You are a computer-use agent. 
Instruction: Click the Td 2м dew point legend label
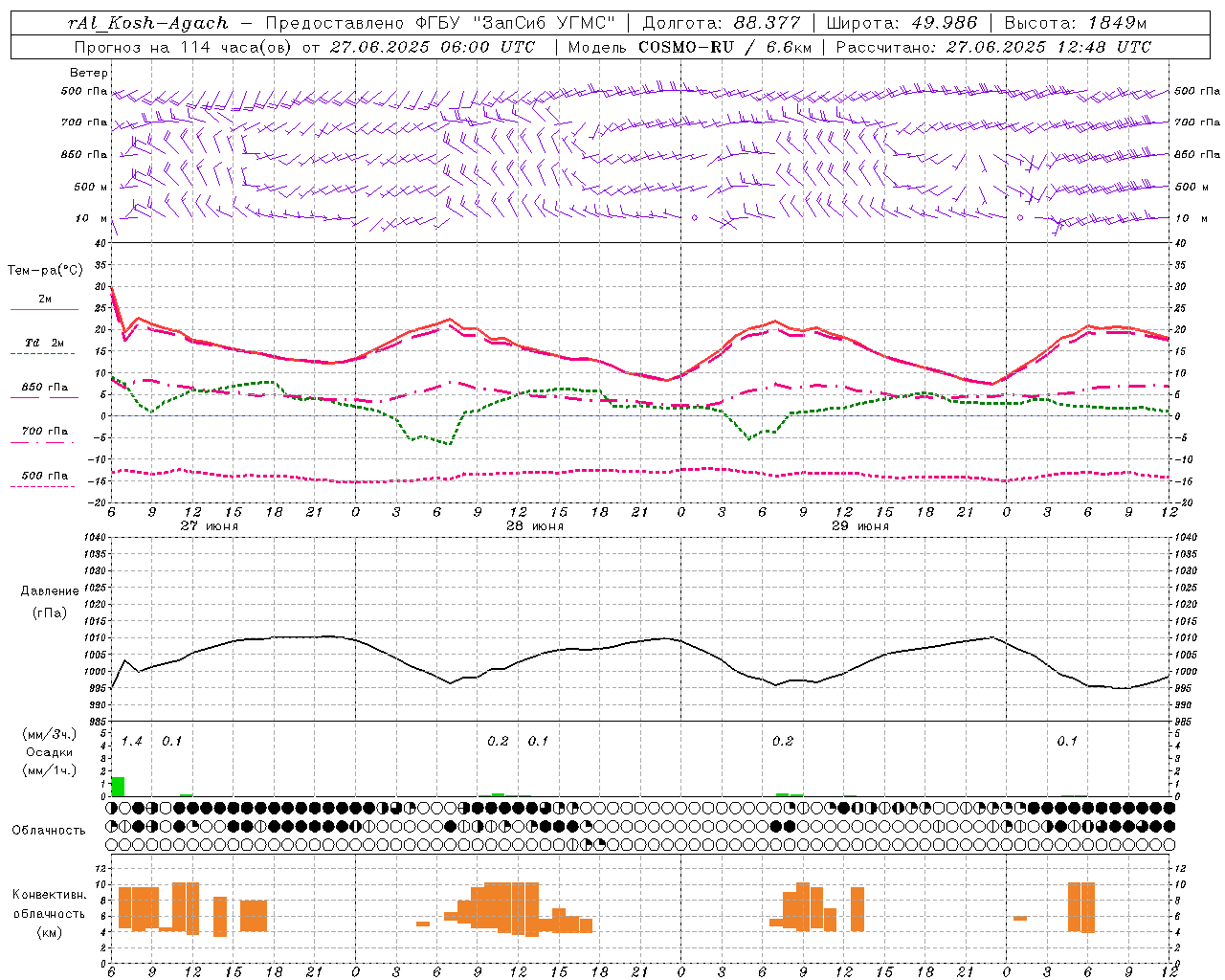(45, 343)
